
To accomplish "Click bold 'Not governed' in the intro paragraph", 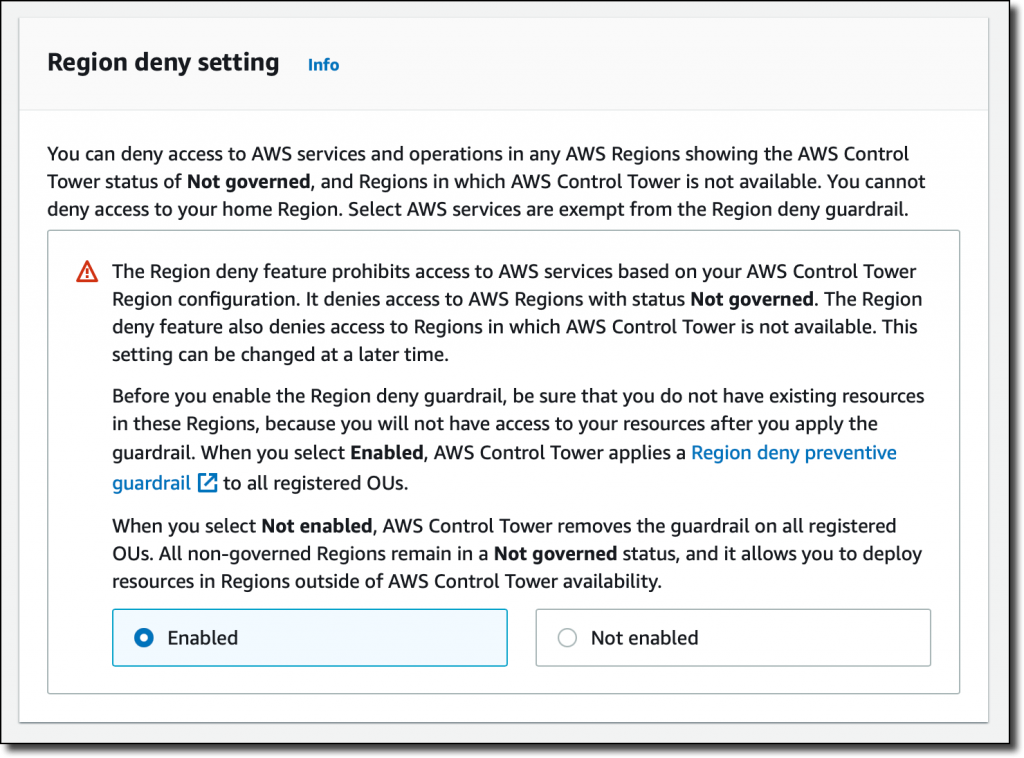I will click(x=249, y=182).
